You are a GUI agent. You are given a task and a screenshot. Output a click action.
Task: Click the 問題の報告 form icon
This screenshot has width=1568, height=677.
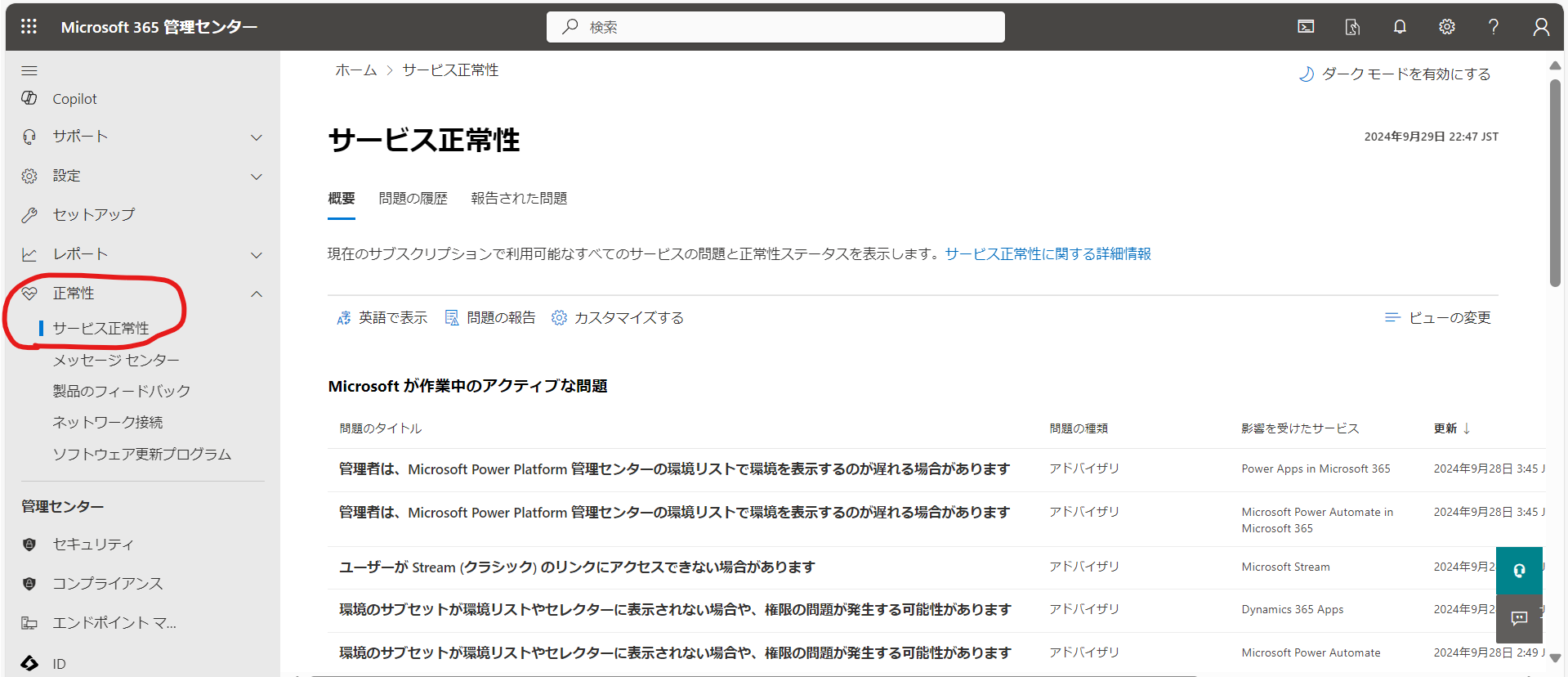click(x=452, y=317)
